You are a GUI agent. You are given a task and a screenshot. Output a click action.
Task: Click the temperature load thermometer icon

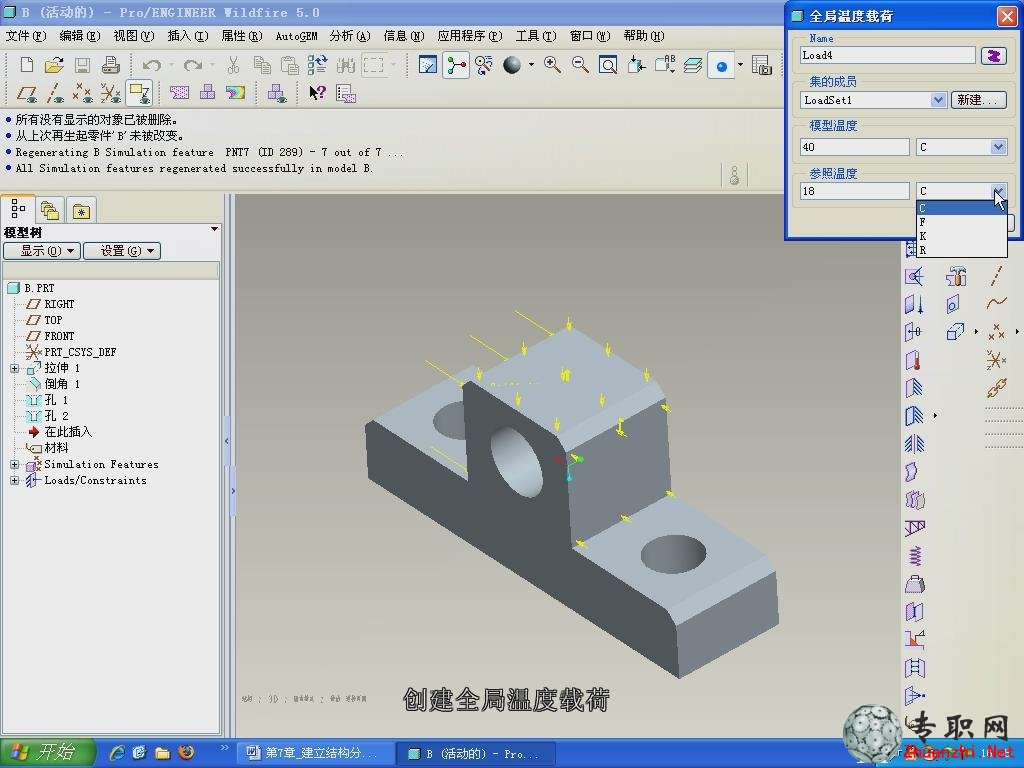[x=914, y=360]
